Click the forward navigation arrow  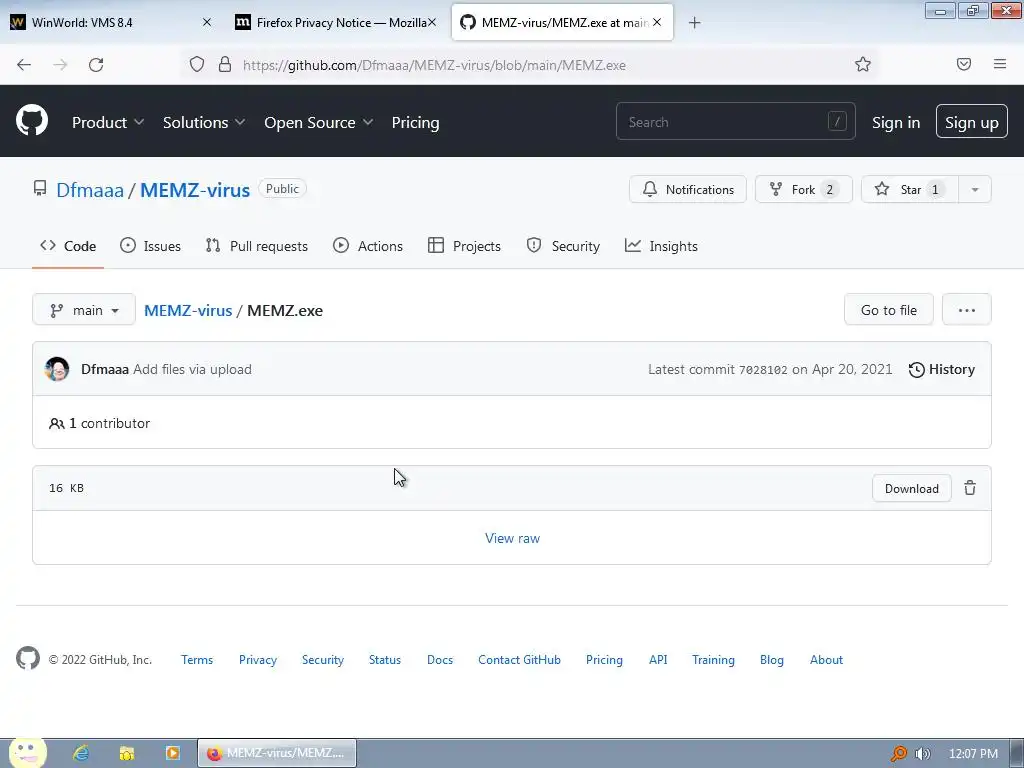(x=60, y=65)
